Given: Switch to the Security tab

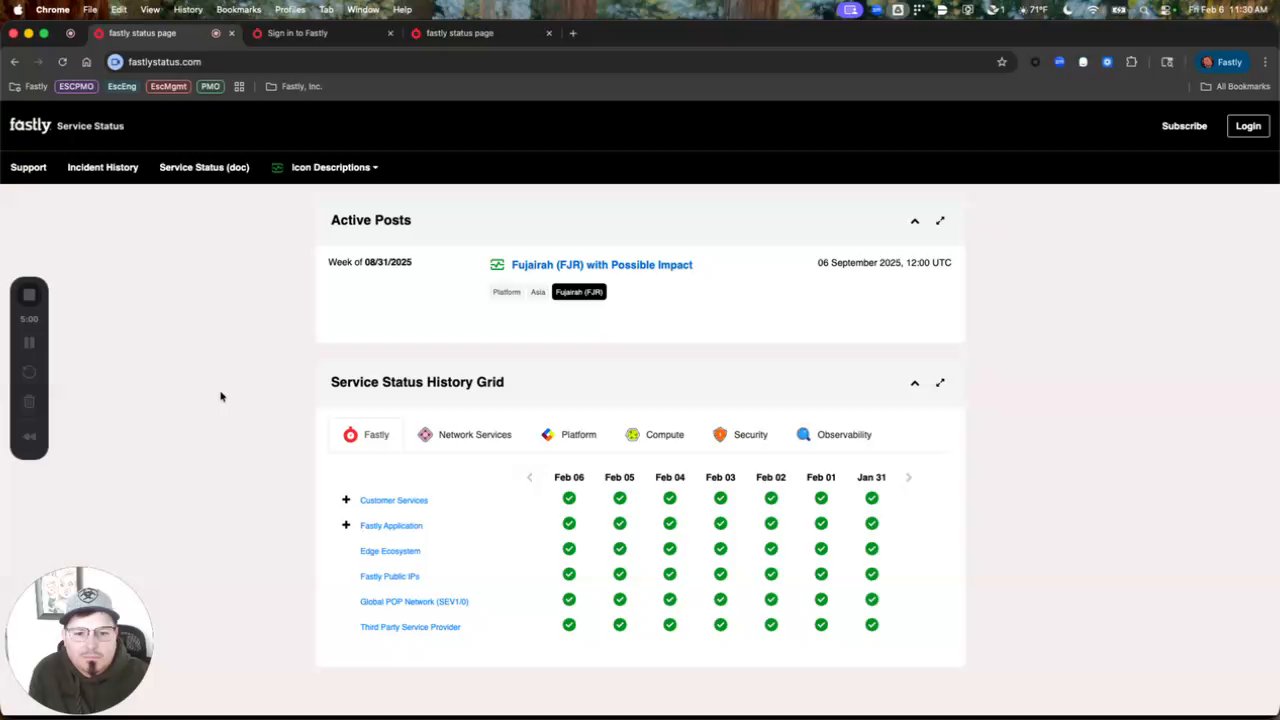Looking at the screenshot, I should click(x=740, y=435).
